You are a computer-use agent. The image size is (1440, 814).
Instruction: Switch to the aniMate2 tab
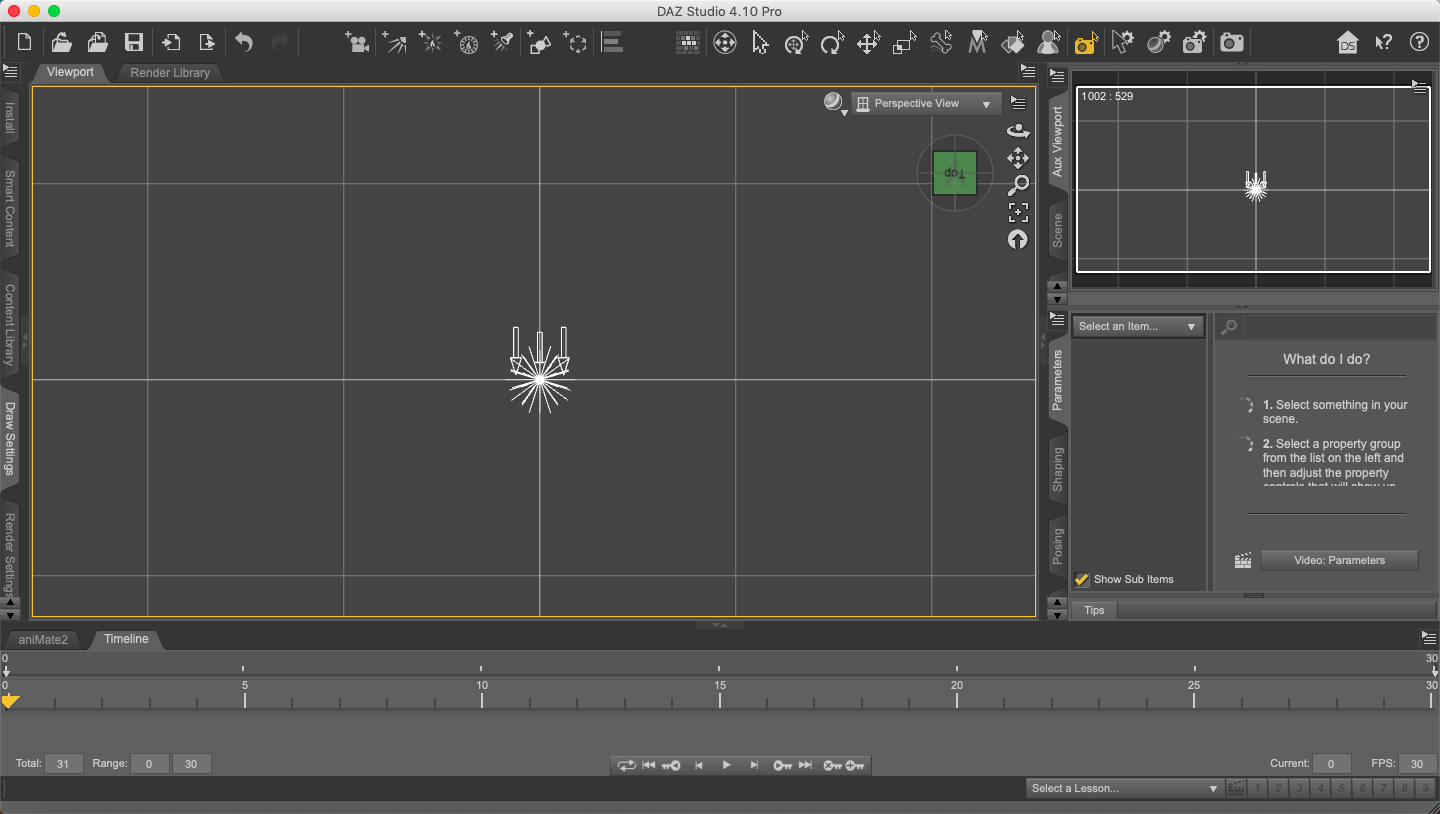click(x=43, y=639)
